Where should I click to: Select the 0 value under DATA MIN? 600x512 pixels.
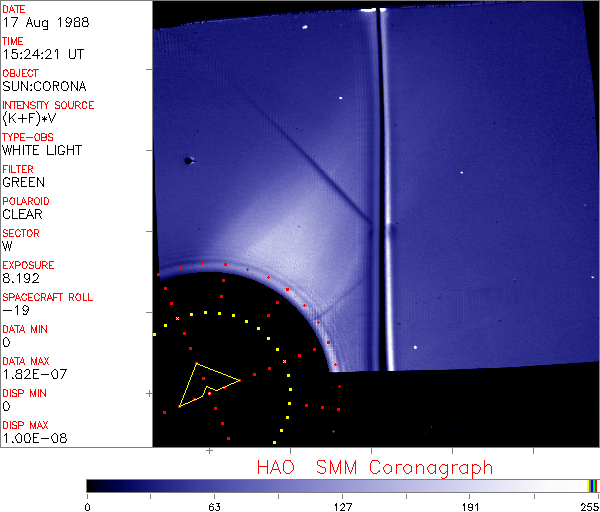click(7, 342)
